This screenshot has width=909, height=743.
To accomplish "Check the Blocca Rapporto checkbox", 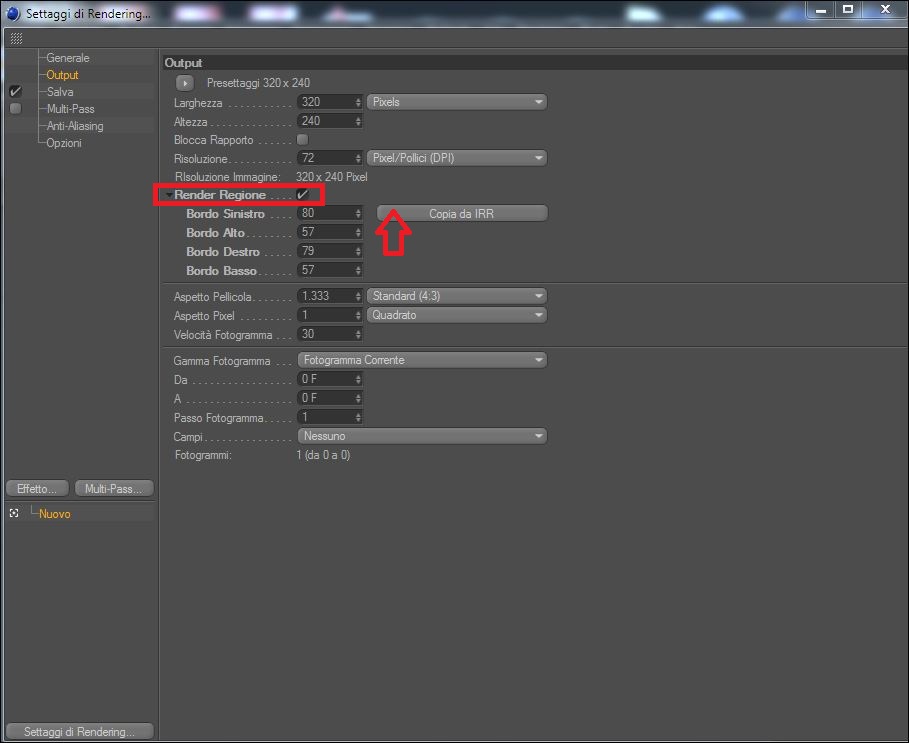I will pyautogui.click(x=302, y=139).
